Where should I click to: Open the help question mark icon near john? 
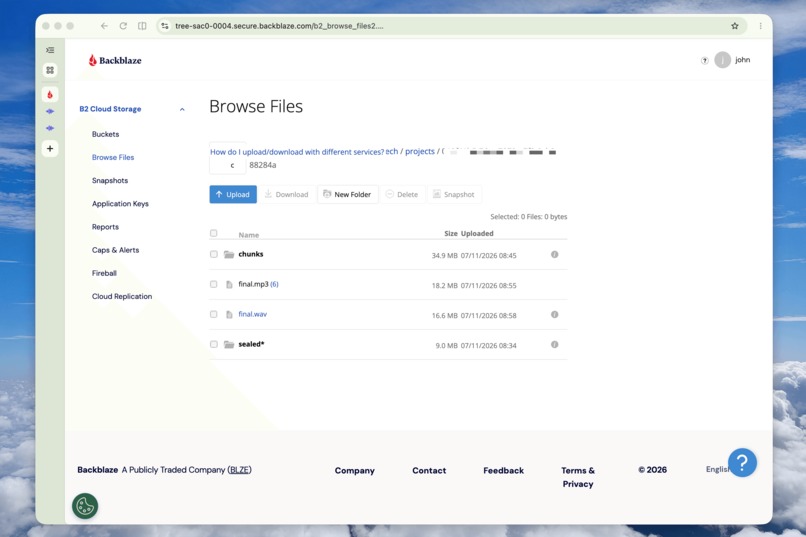[704, 61]
